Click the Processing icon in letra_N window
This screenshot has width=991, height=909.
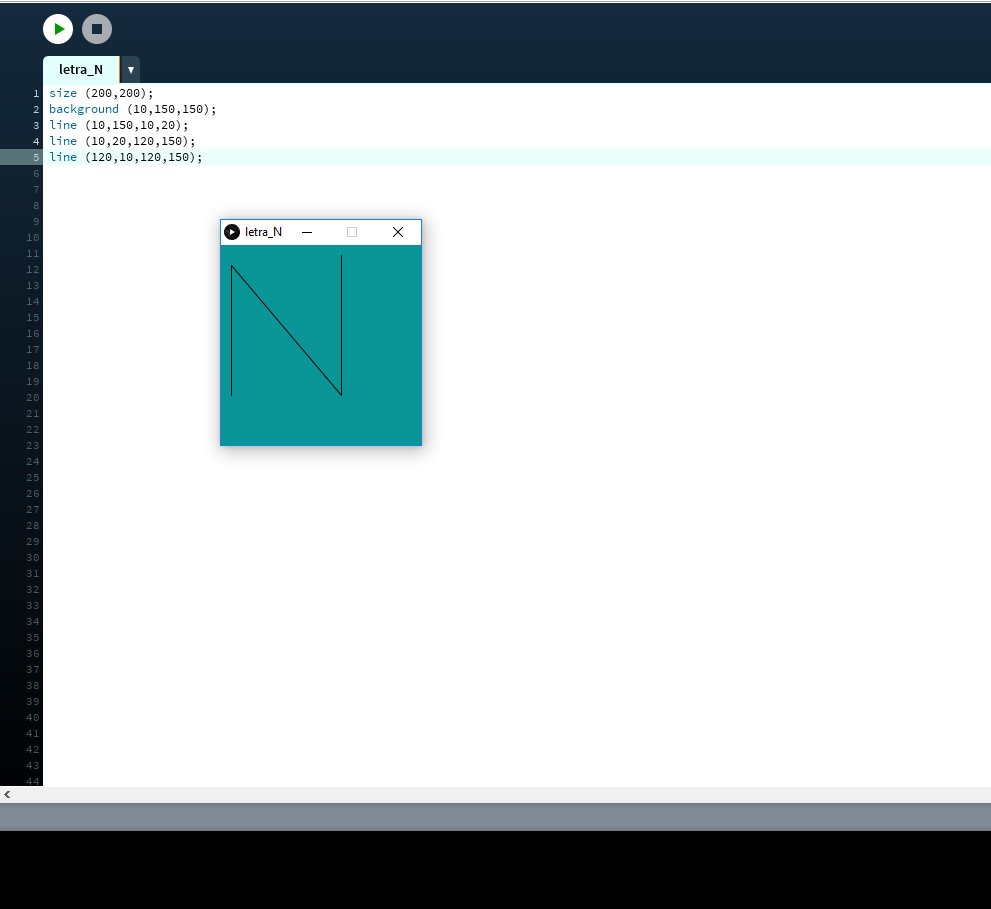coord(232,232)
